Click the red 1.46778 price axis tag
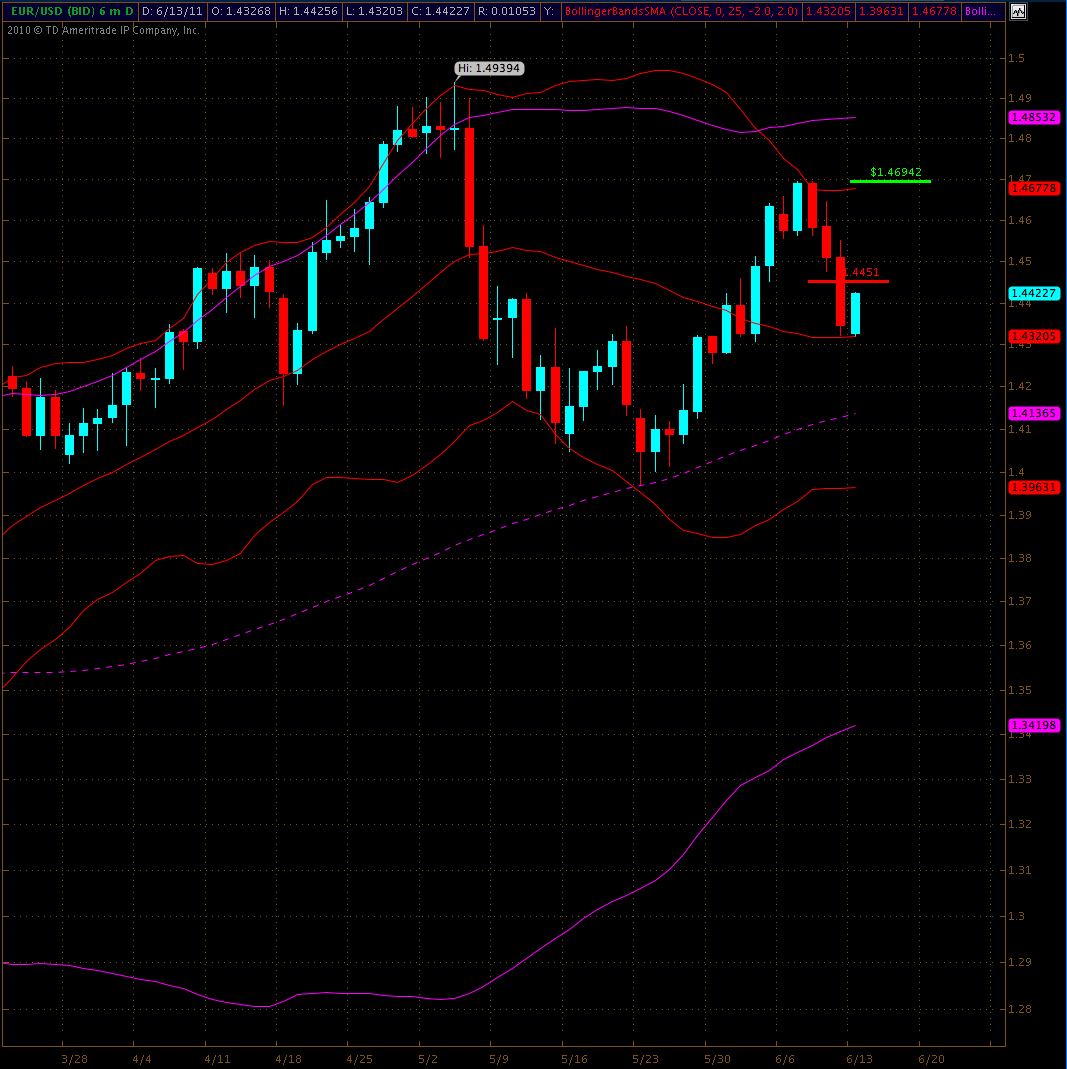 click(x=1034, y=188)
